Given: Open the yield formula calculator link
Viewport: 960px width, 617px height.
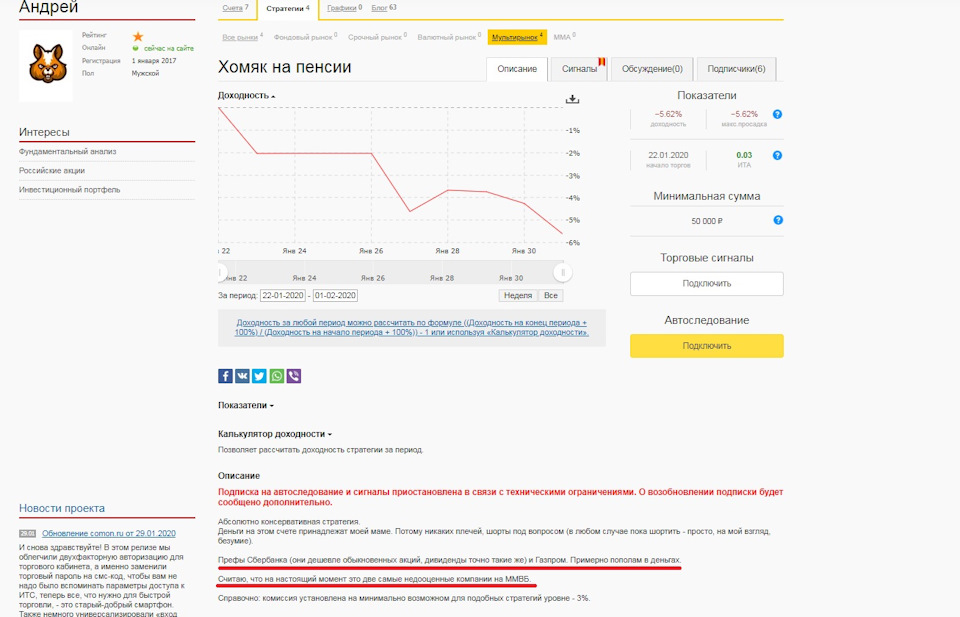Looking at the screenshot, I should point(411,327).
